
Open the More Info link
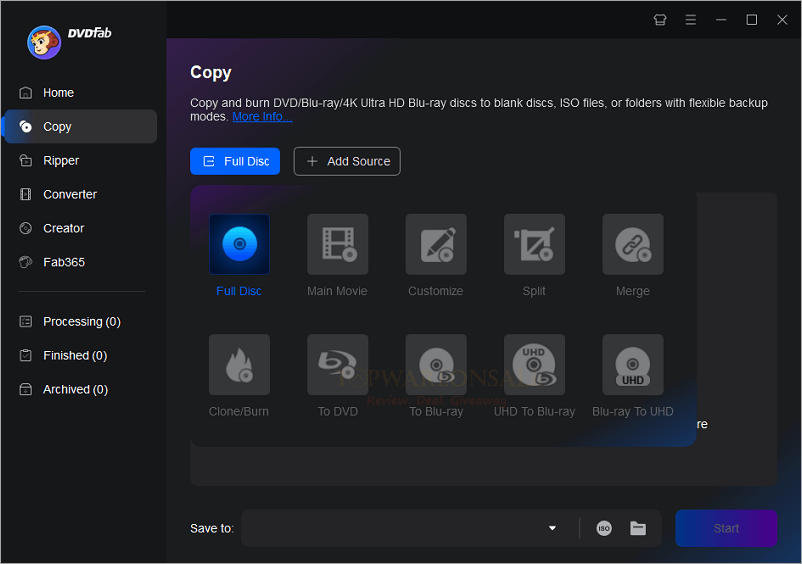(x=262, y=117)
